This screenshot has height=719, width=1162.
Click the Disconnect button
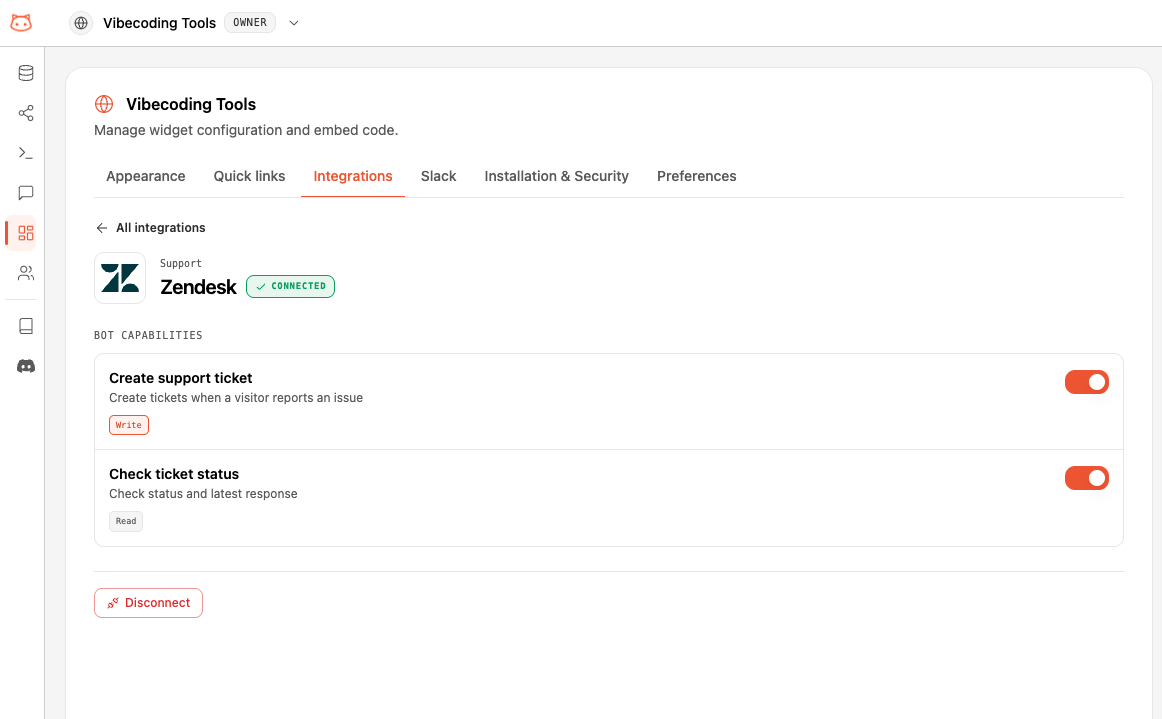click(148, 603)
